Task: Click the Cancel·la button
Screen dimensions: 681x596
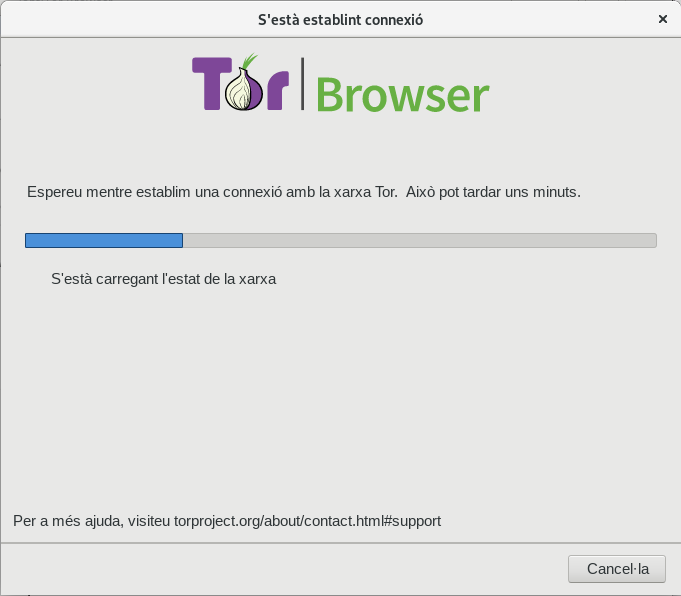Action: [617, 569]
